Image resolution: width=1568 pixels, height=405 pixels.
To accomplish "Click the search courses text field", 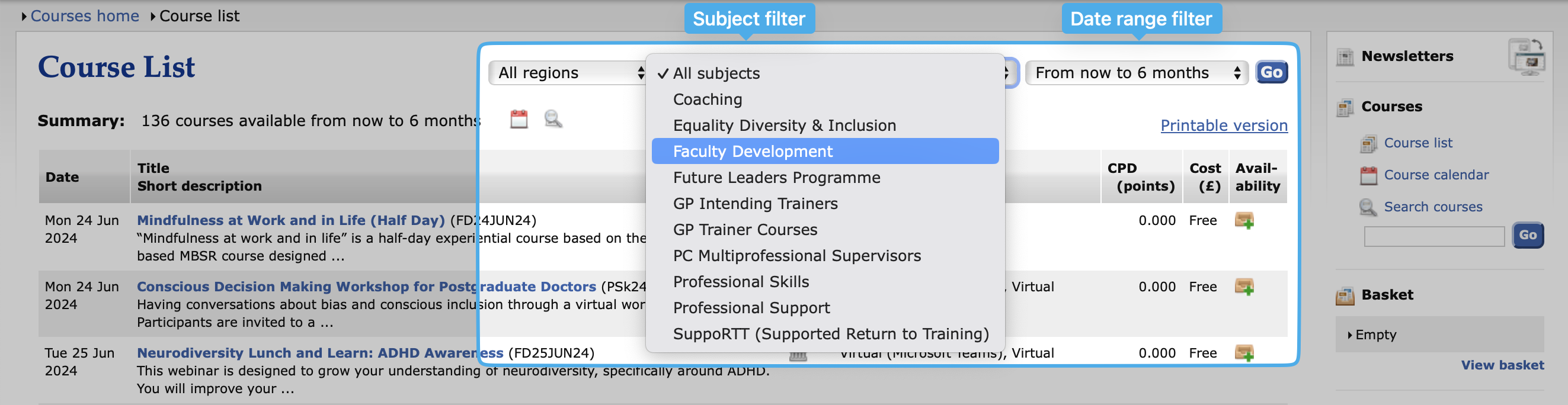I will 1433,236.
